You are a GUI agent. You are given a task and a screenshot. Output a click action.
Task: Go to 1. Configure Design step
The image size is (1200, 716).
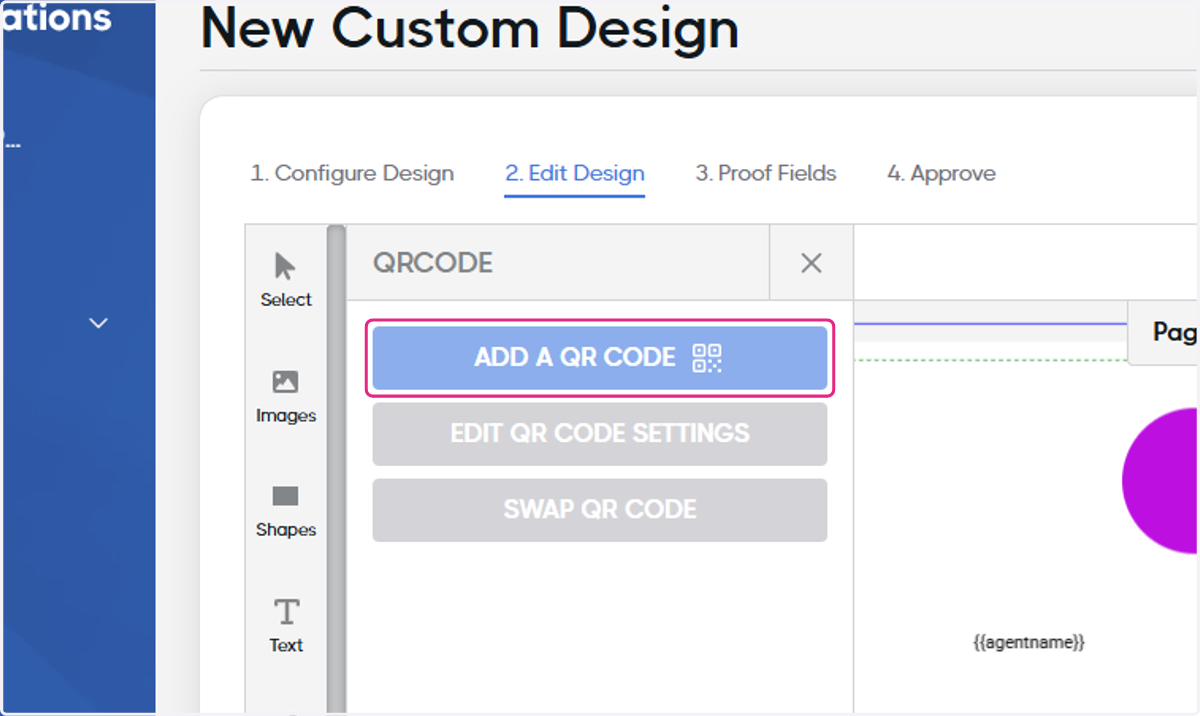[x=352, y=173]
